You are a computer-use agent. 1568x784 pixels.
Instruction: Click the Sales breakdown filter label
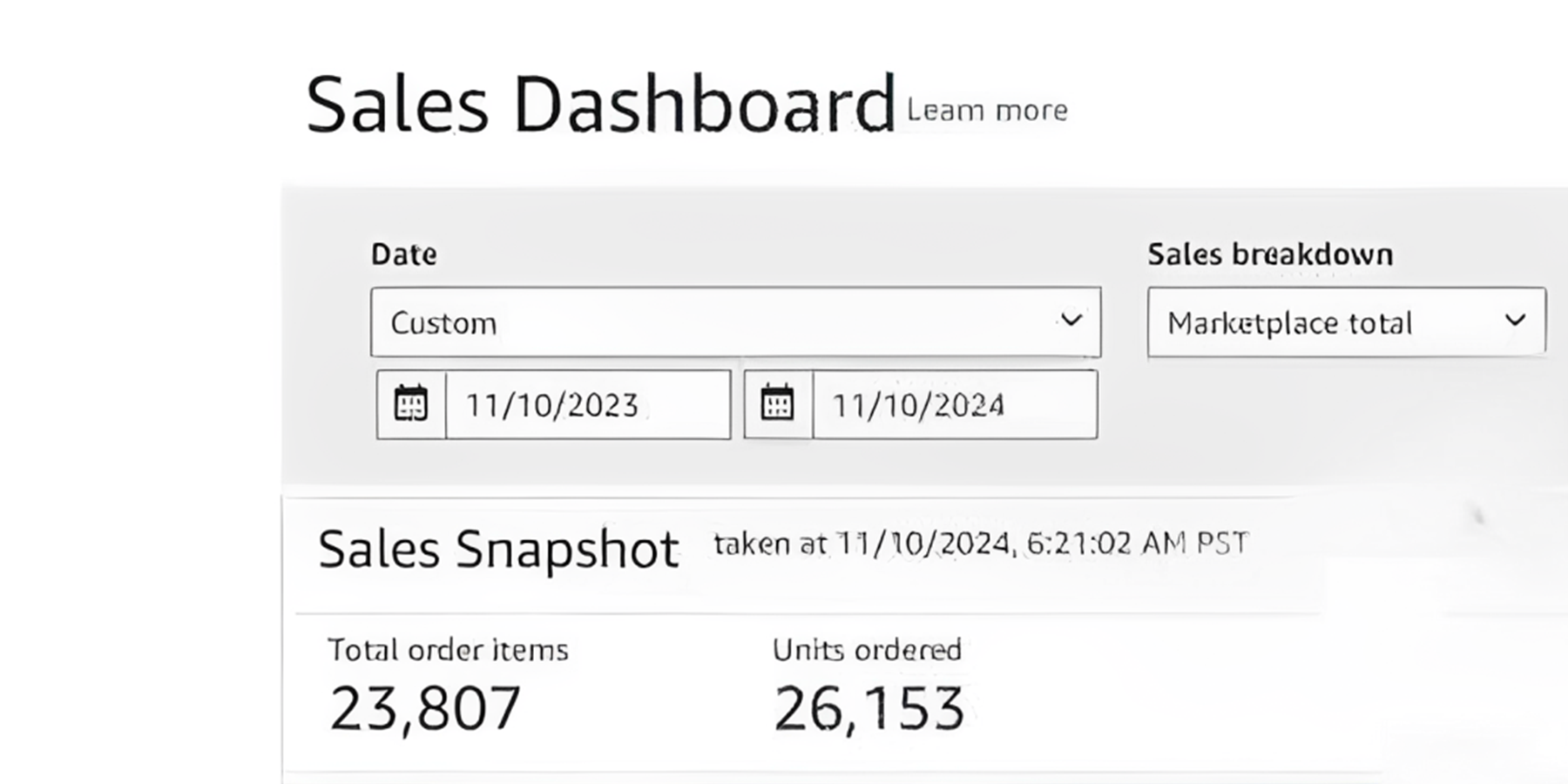(x=1270, y=254)
